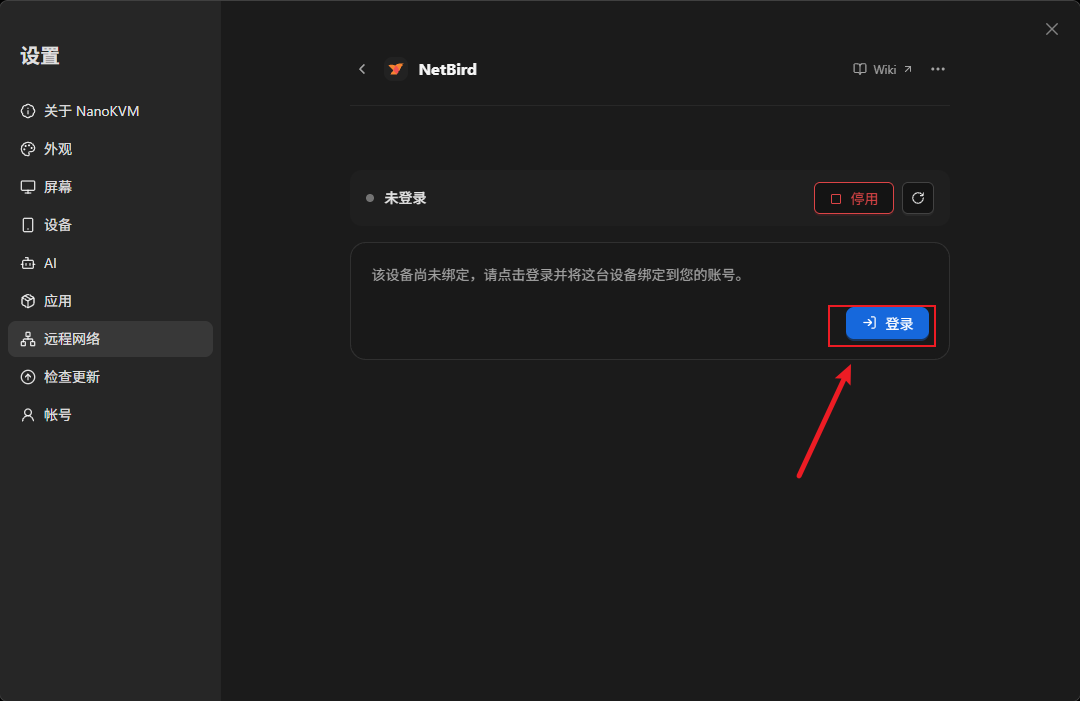Screen dimensions: 1080x701
Task: Go to the 帐号 account settings
Action: click(110, 415)
